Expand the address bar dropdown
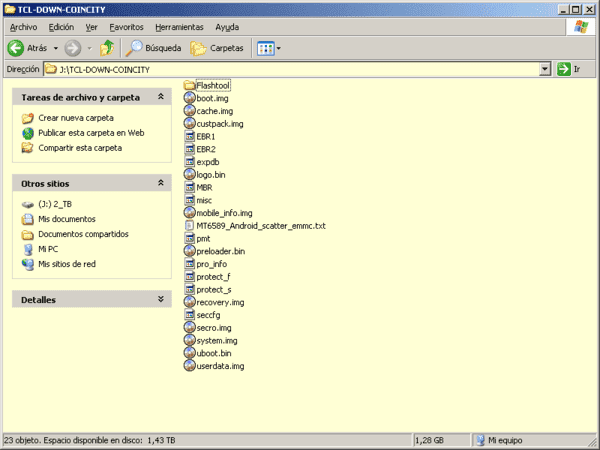The height and width of the screenshot is (450, 600). pyautogui.click(x=545, y=69)
